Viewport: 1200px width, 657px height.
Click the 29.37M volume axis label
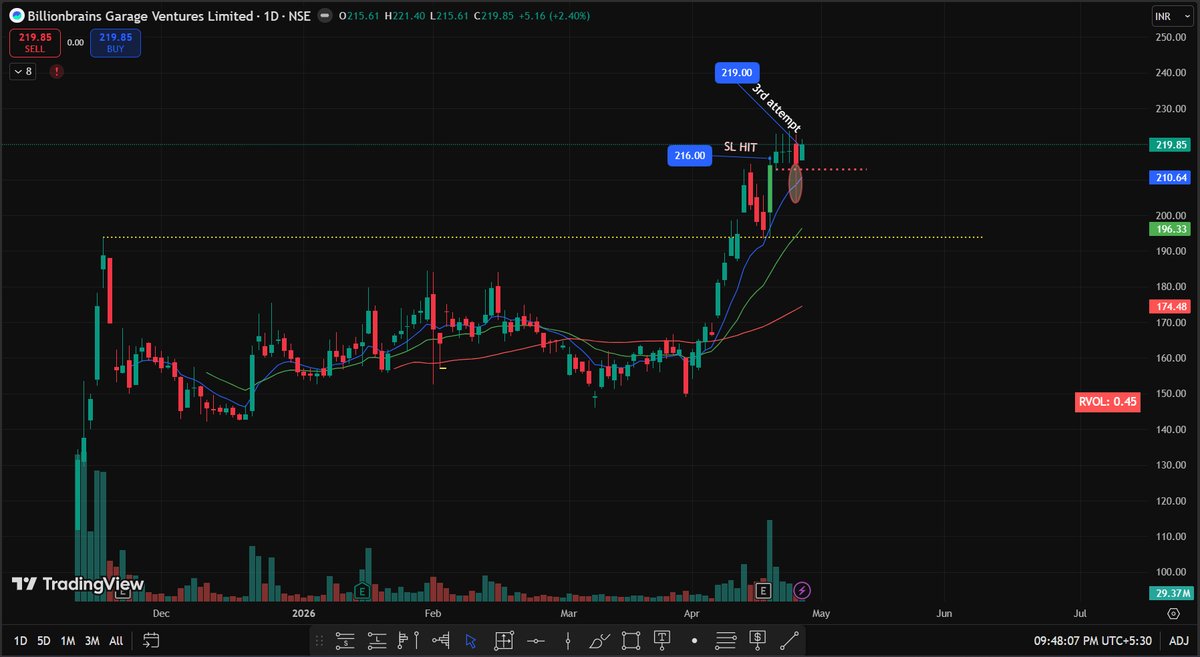pos(1170,593)
